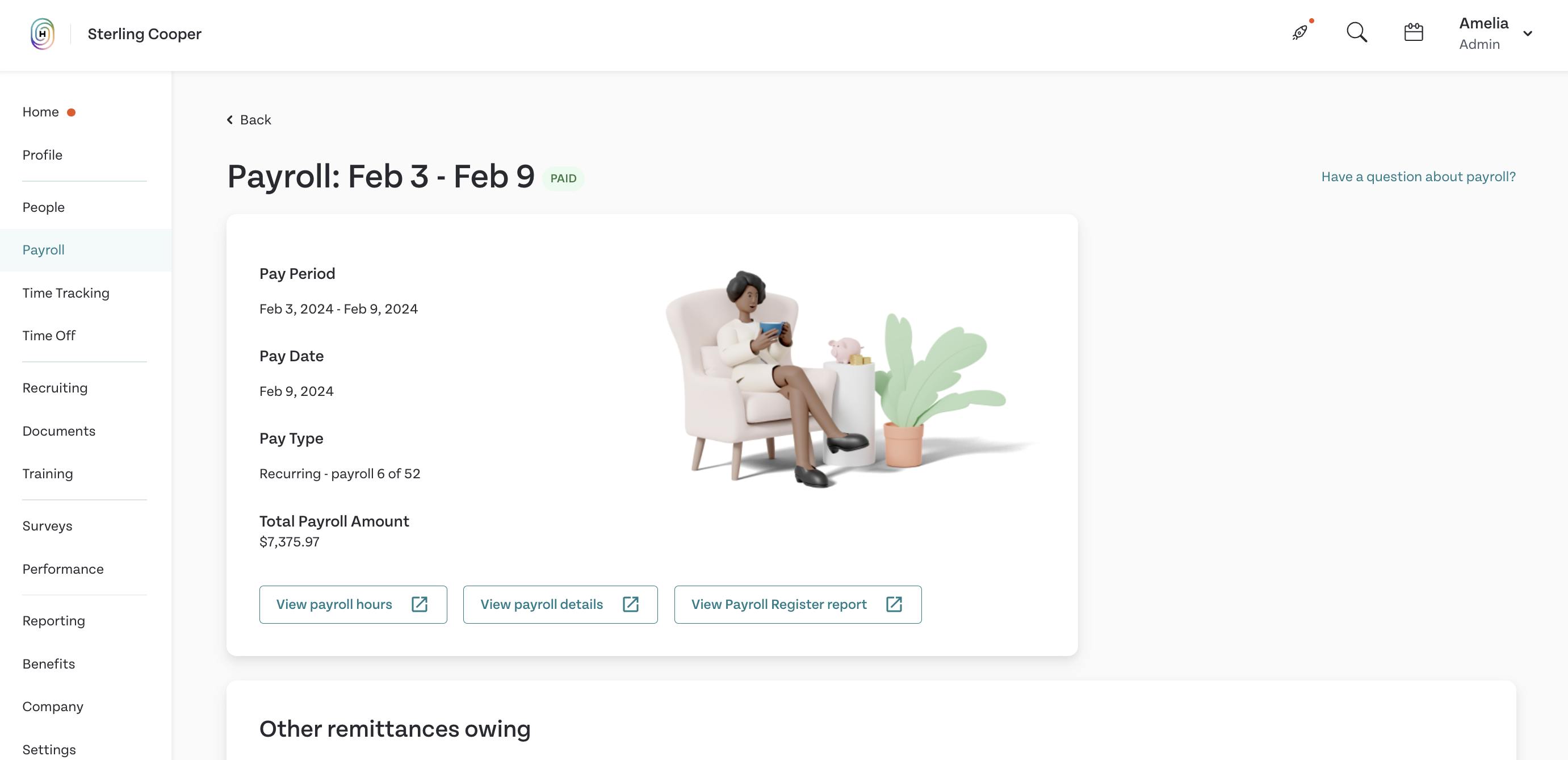Open View Payroll Register report button
The width and height of the screenshot is (1568, 760).
coord(798,604)
